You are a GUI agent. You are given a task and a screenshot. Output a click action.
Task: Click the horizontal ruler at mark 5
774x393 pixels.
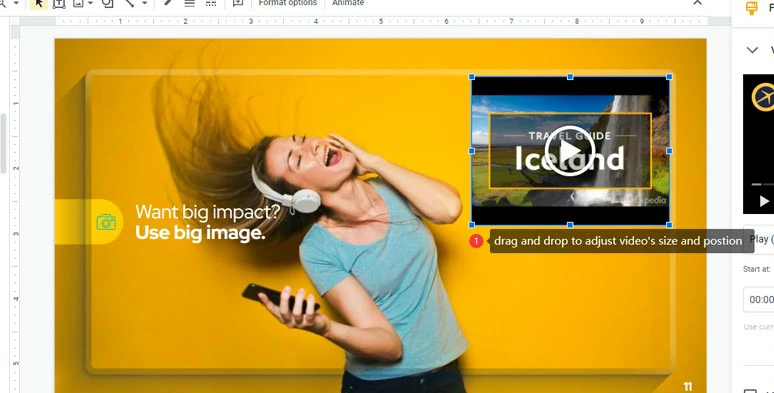(x=381, y=21)
